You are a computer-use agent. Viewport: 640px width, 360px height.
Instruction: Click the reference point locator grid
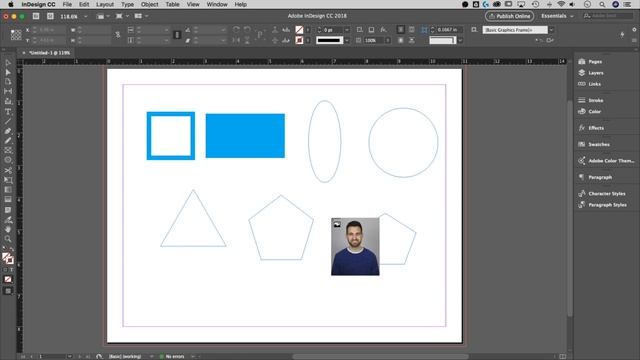pos(16,35)
